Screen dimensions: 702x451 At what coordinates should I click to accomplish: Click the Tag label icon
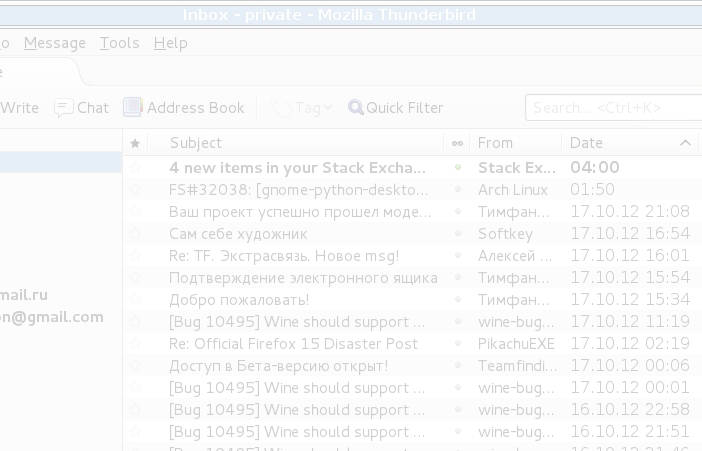(281, 108)
